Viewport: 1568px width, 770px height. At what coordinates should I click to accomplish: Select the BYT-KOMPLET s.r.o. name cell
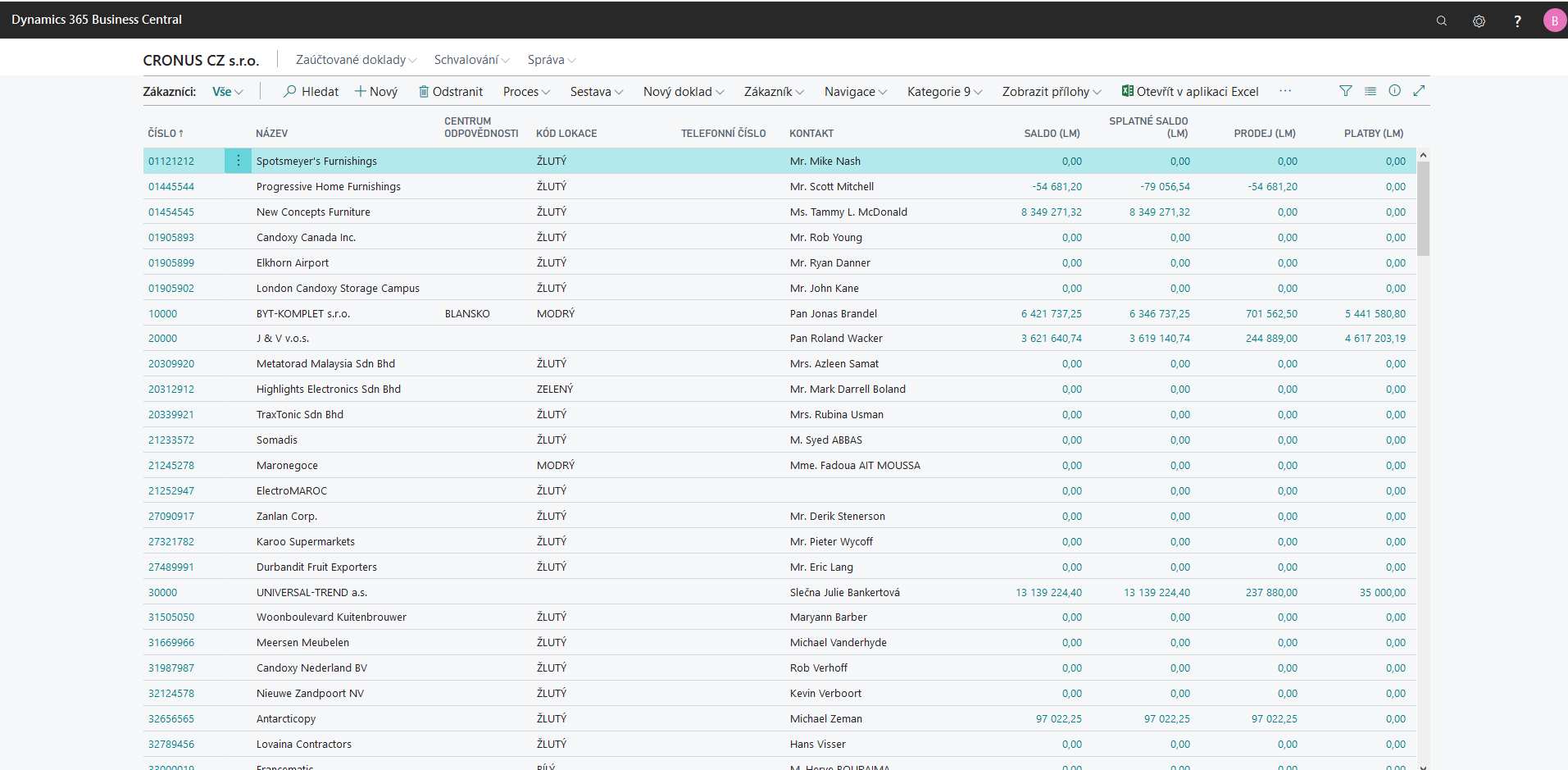click(303, 314)
